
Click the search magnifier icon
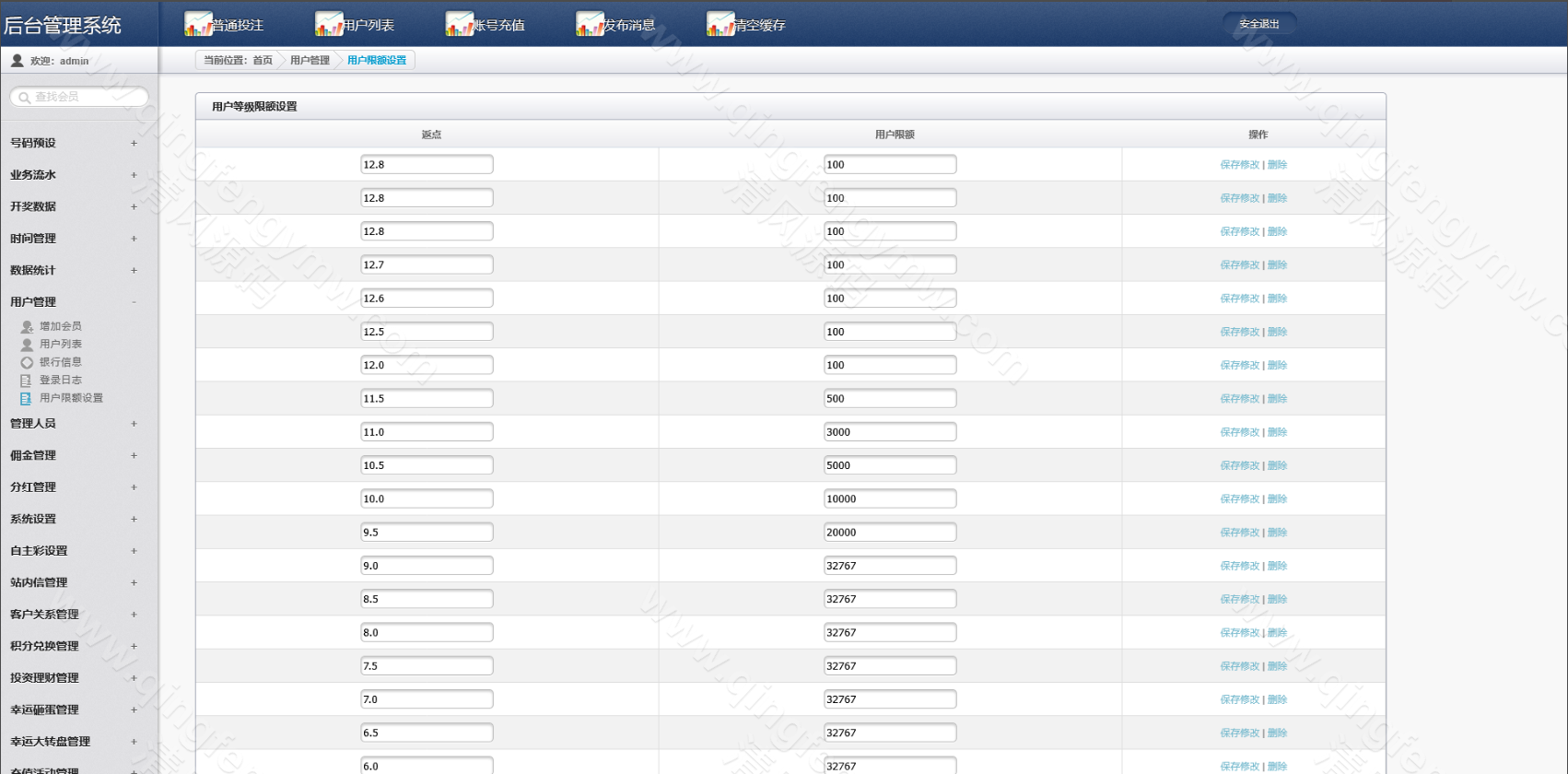pos(25,97)
